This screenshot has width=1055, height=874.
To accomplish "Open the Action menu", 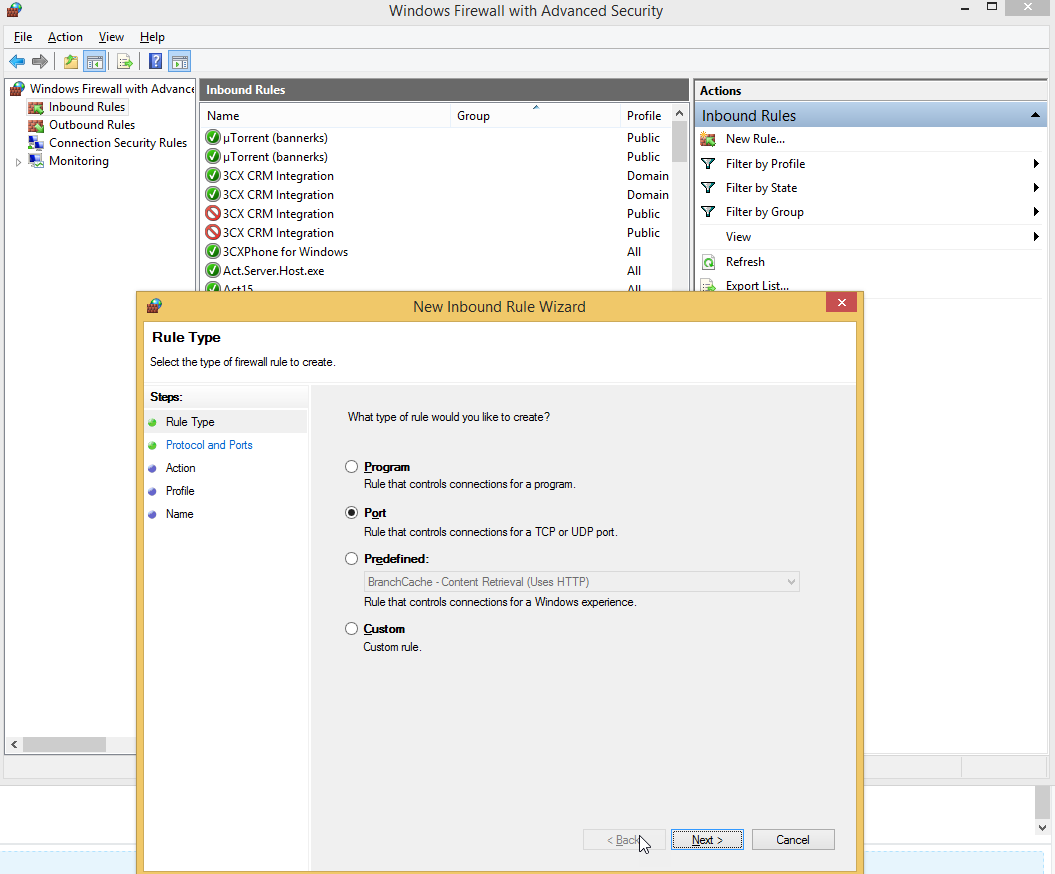I will coord(65,37).
